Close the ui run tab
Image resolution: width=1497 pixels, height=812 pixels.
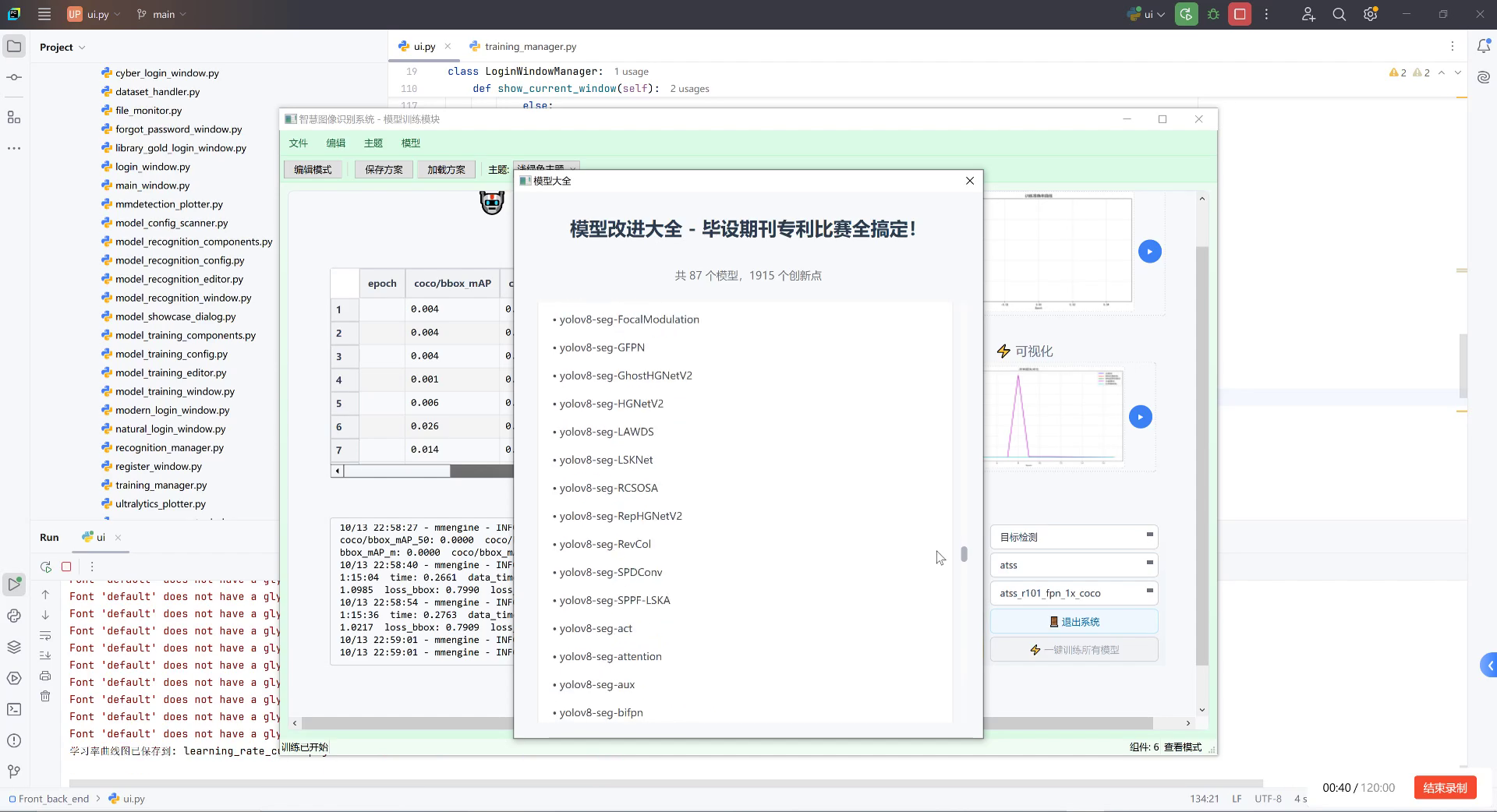click(x=119, y=538)
